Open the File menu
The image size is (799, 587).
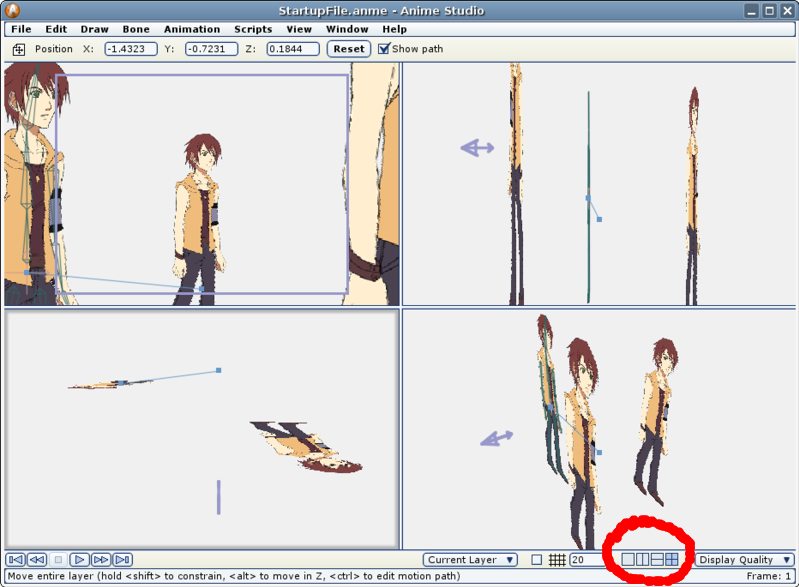[x=21, y=29]
